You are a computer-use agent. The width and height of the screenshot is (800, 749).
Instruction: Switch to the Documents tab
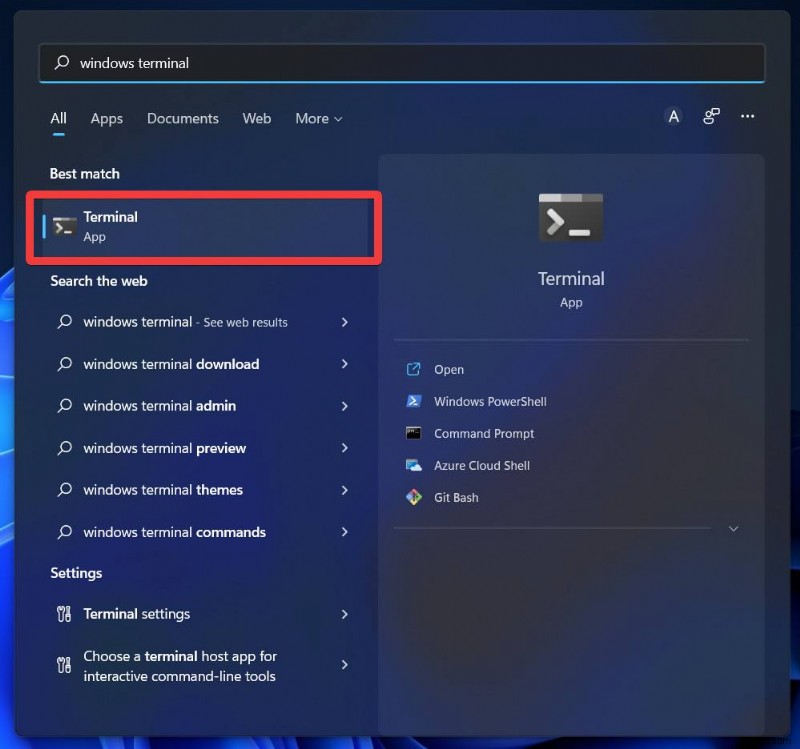[182, 118]
